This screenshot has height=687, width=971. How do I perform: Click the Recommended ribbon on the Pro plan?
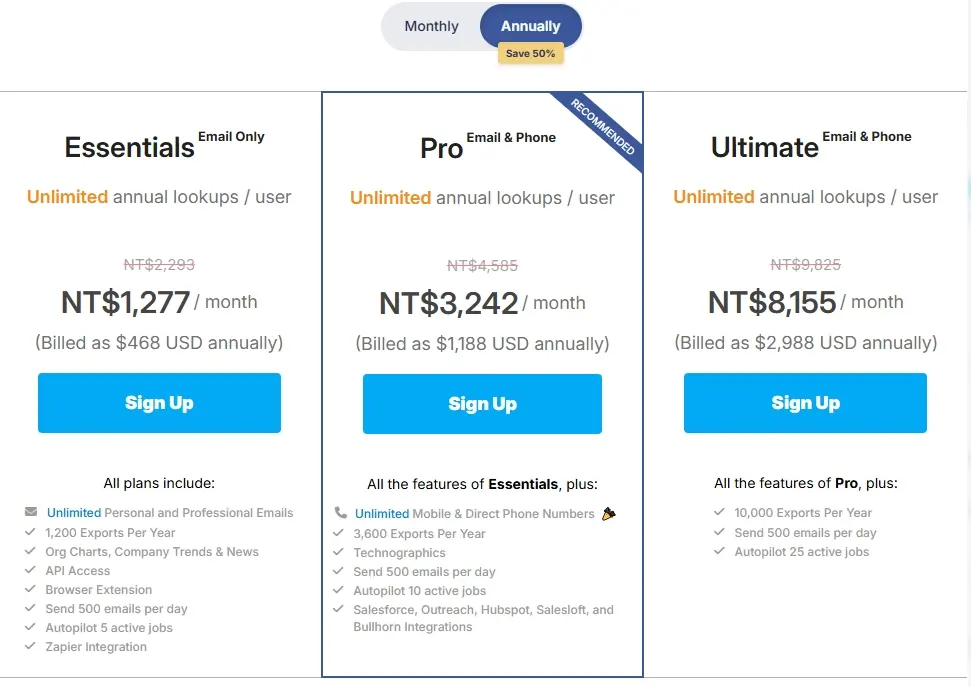coord(604,127)
